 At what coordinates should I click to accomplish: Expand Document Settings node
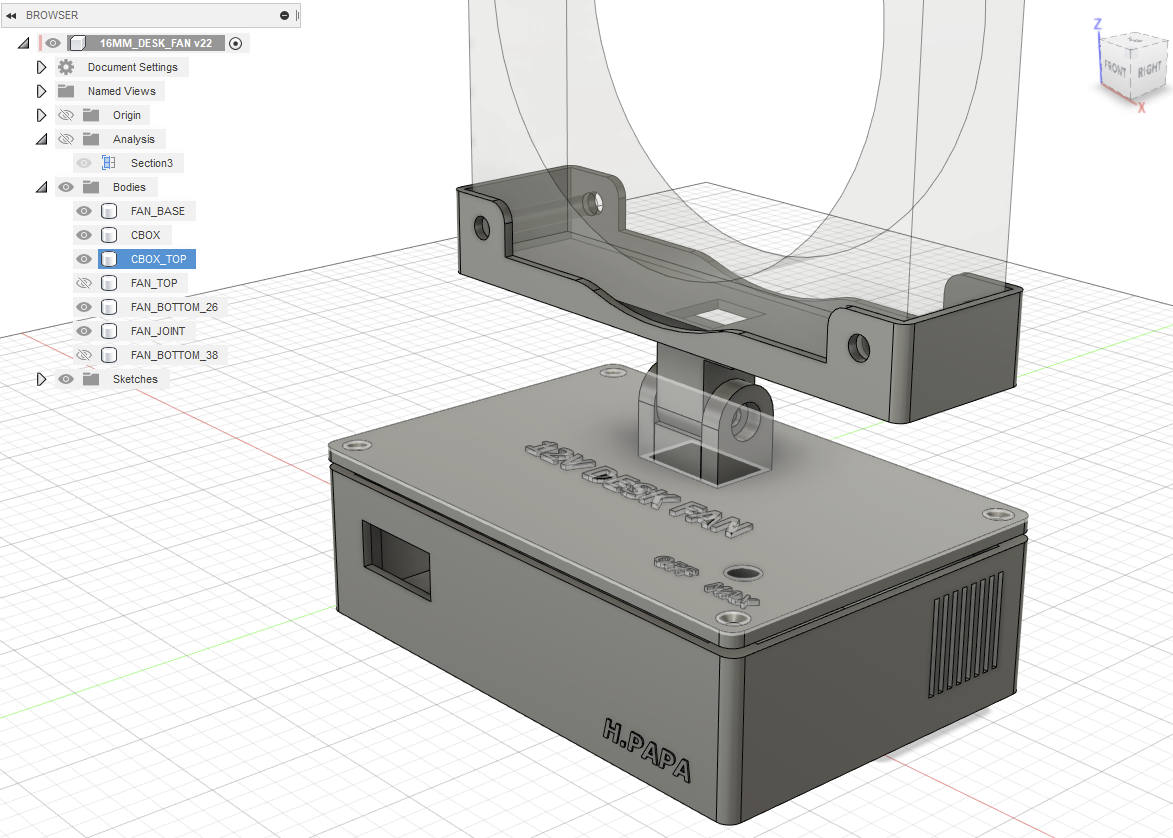pyautogui.click(x=41, y=67)
